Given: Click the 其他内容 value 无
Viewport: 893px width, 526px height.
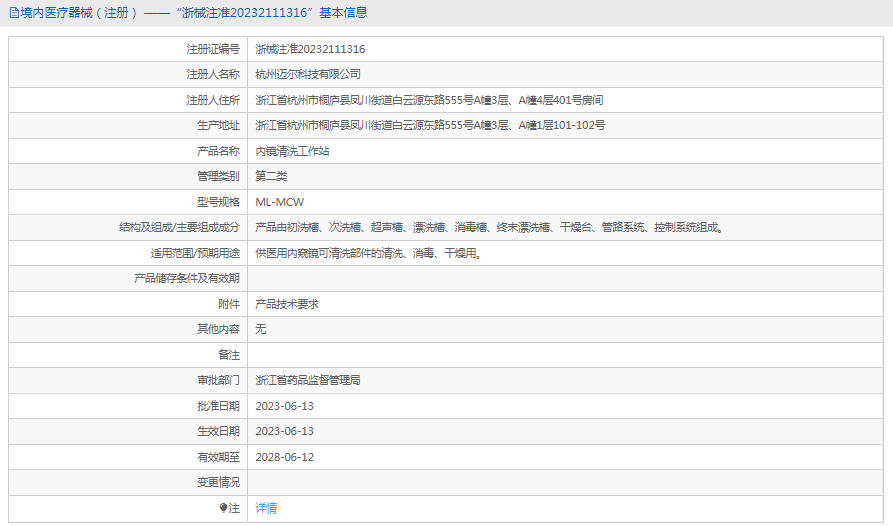Looking at the screenshot, I should 260,329.
